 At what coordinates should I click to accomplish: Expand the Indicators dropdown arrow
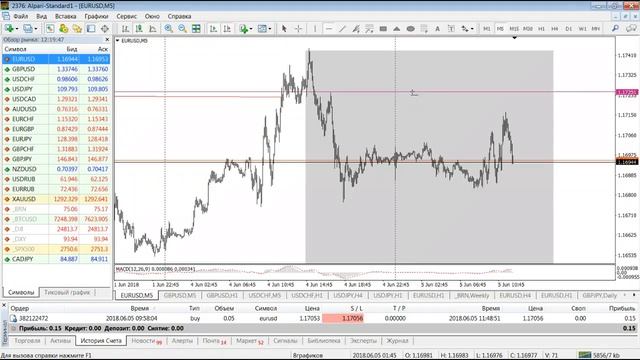tap(251, 29)
